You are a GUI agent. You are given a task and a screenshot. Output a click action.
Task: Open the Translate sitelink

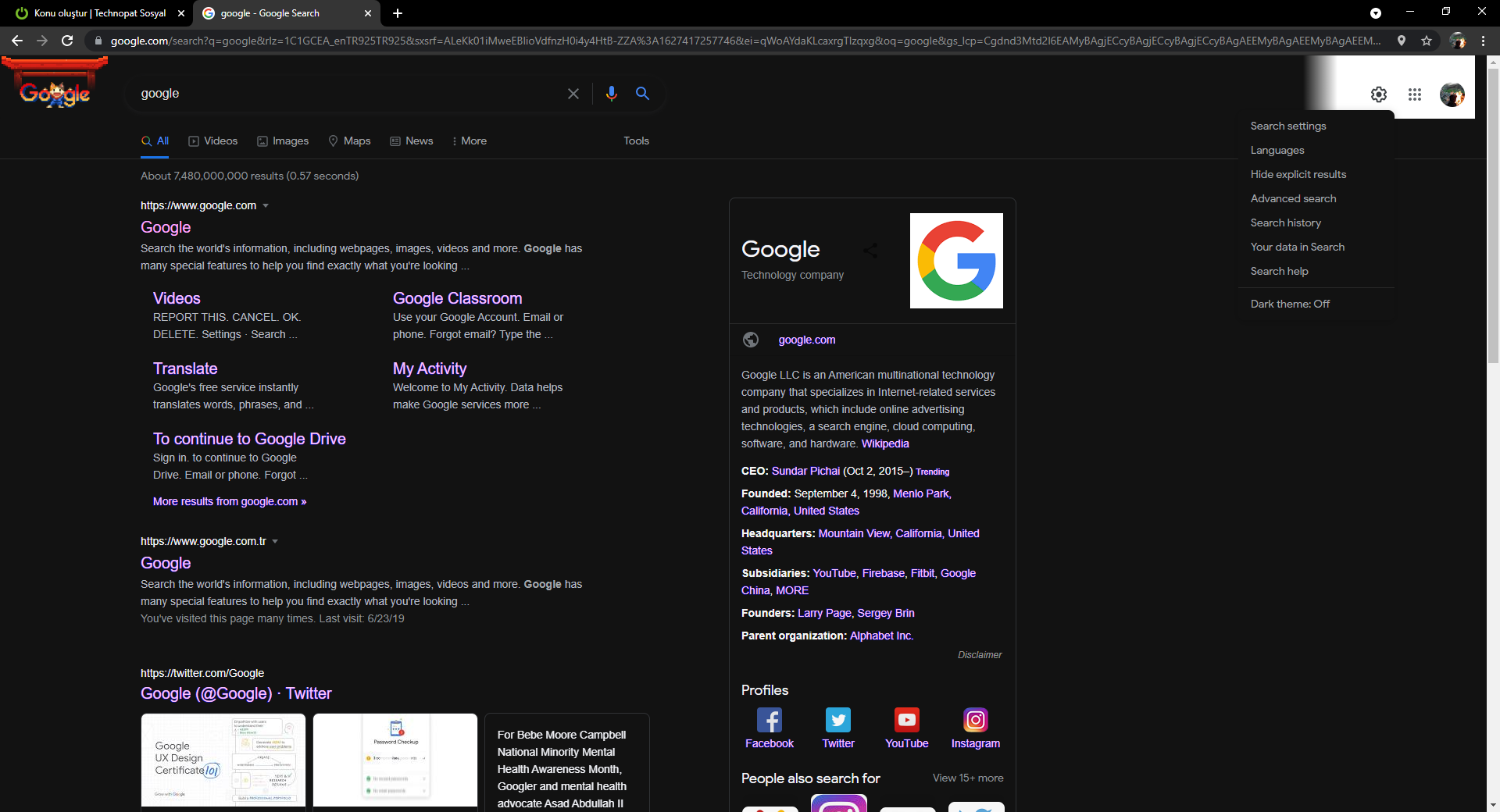coord(185,369)
